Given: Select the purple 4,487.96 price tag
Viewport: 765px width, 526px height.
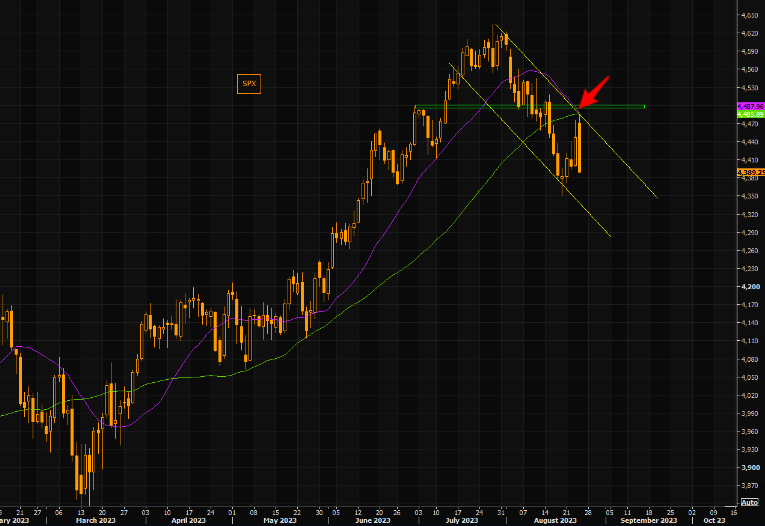Looking at the screenshot, I should point(750,105).
